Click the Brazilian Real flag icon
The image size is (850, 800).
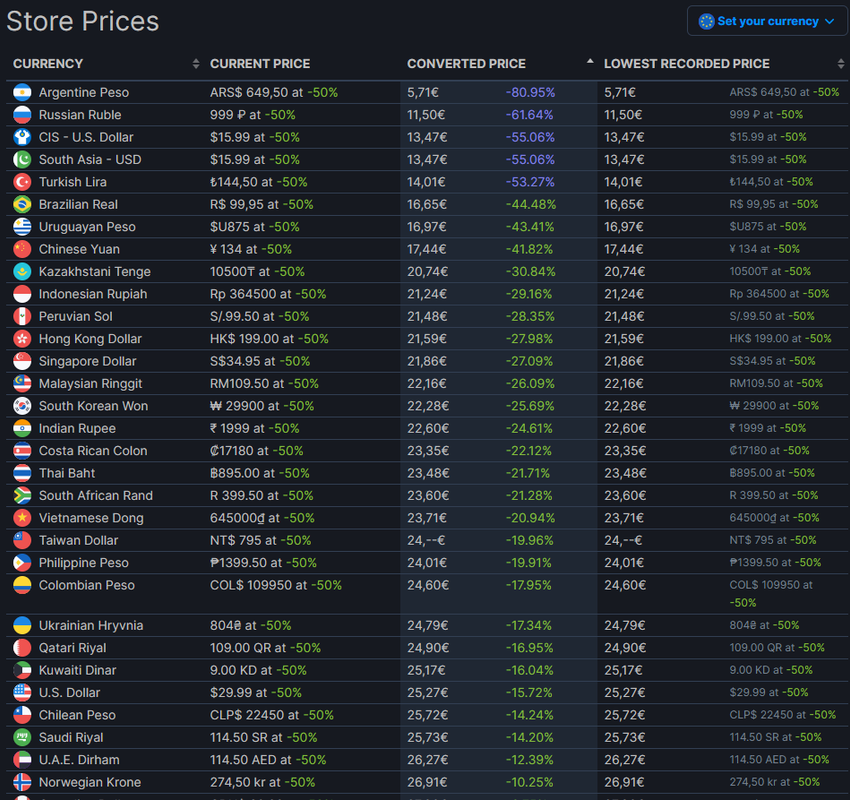22,204
